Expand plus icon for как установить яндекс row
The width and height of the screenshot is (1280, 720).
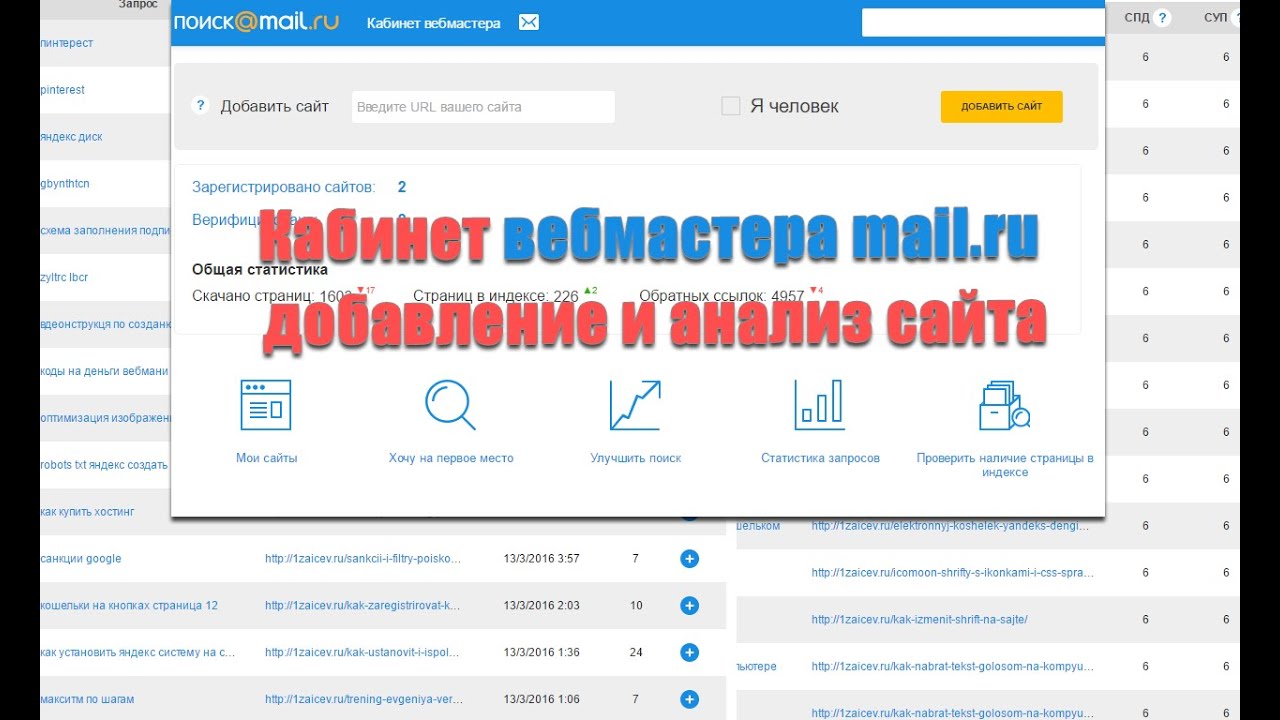coord(689,652)
